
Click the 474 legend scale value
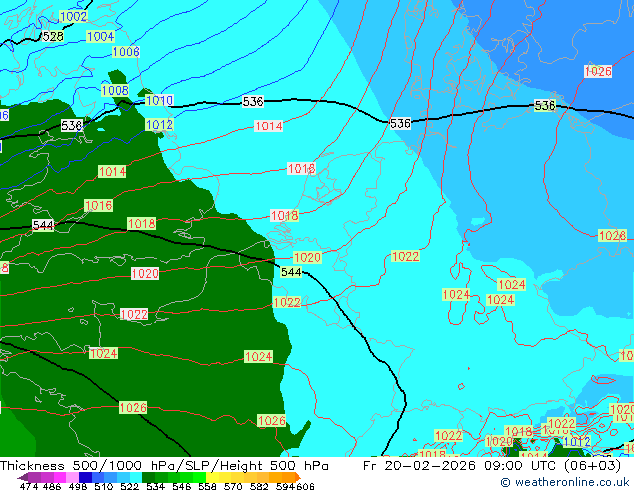28,486
